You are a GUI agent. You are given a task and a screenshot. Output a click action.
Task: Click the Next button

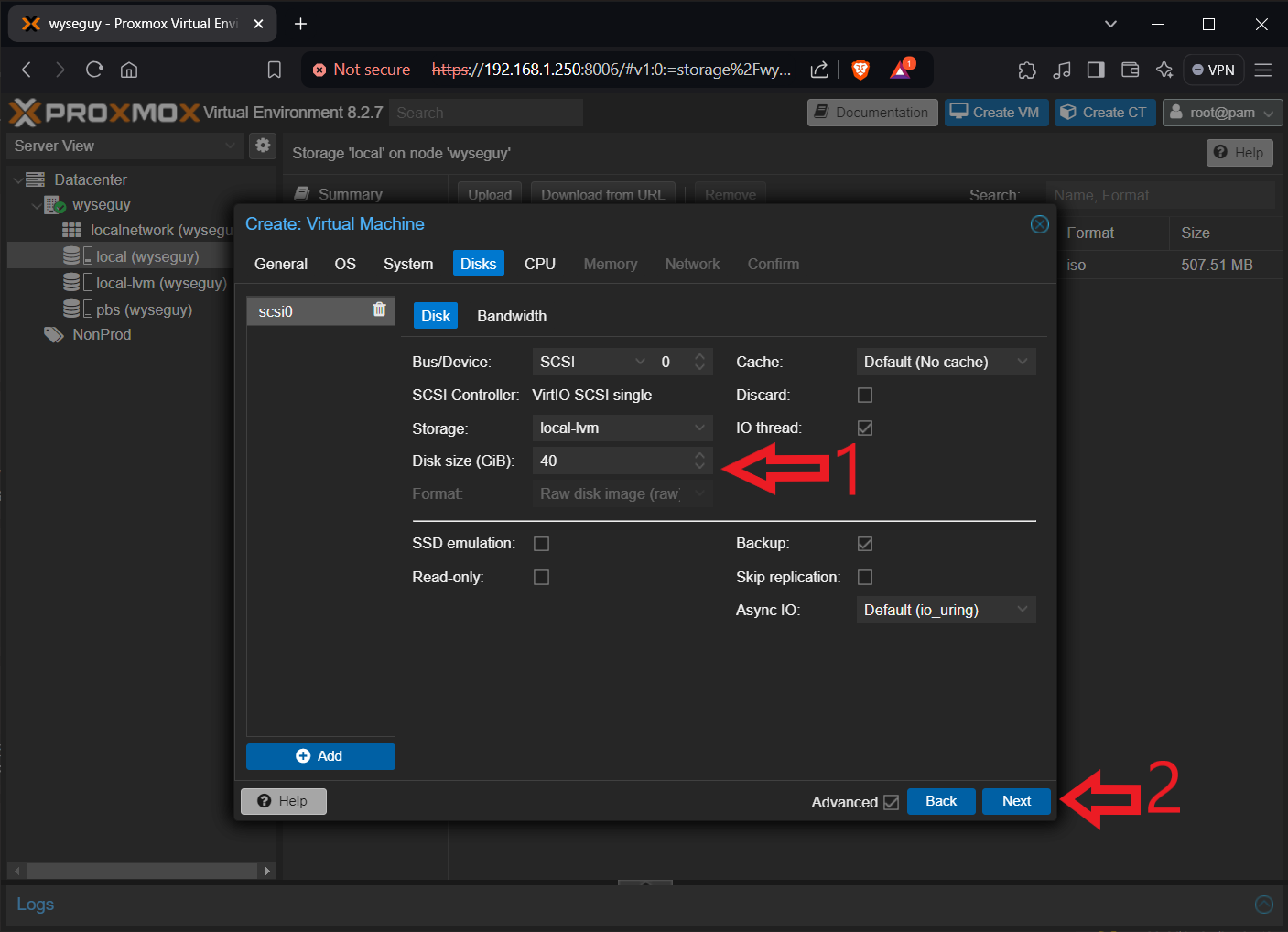click(x=1016, y=801)
